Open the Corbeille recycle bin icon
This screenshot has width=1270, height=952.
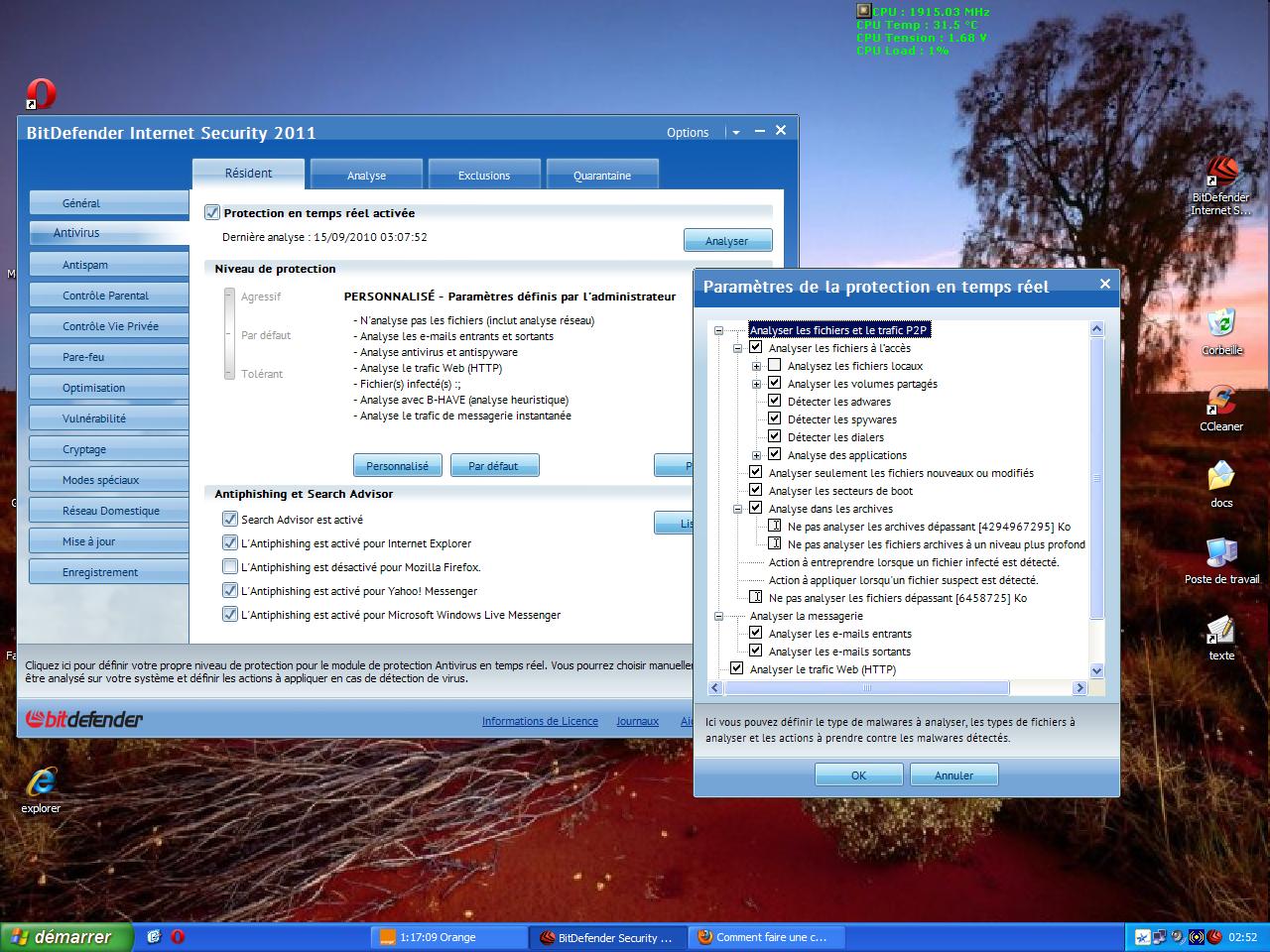tap(1221, 331)
